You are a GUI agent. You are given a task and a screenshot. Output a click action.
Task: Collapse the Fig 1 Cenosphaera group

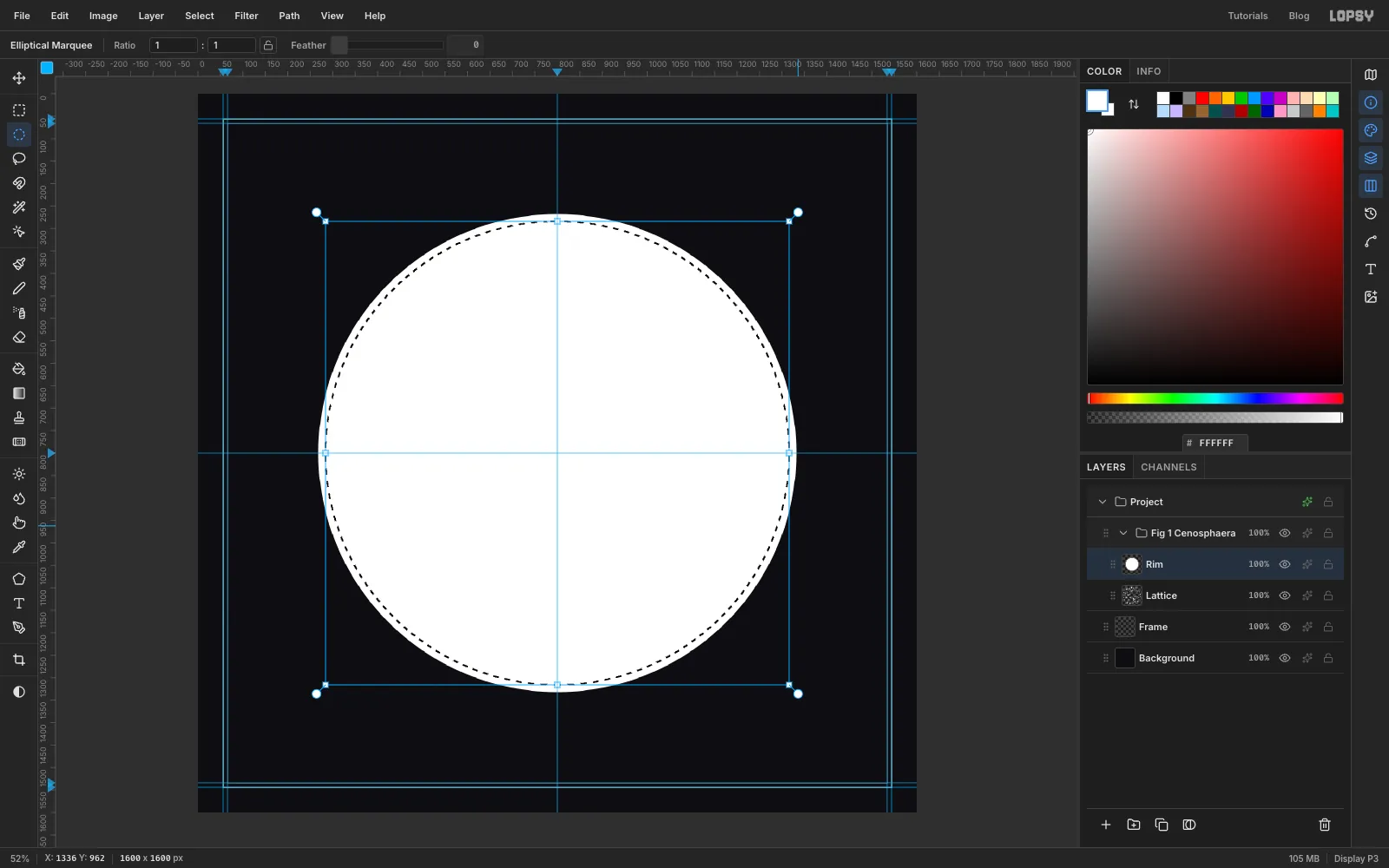1123,533
